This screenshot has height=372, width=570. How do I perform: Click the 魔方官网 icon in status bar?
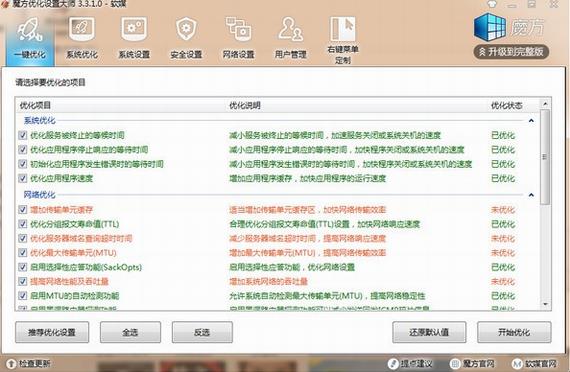coord(455,363)
